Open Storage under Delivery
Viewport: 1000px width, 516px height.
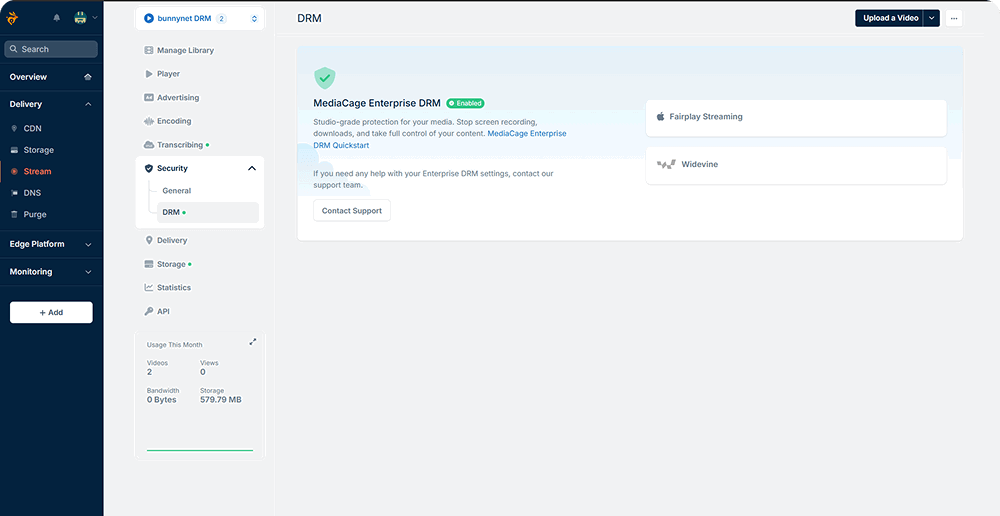38,150
